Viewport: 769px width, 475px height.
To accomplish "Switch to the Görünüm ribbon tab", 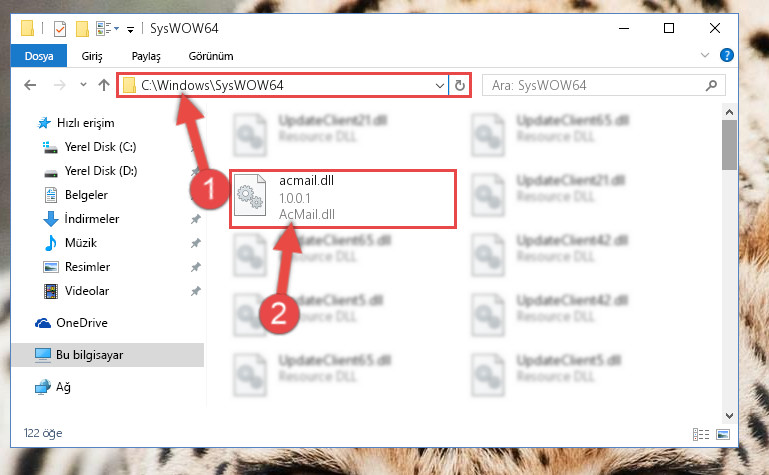I will pyautogui.click(x=211, y=56).
